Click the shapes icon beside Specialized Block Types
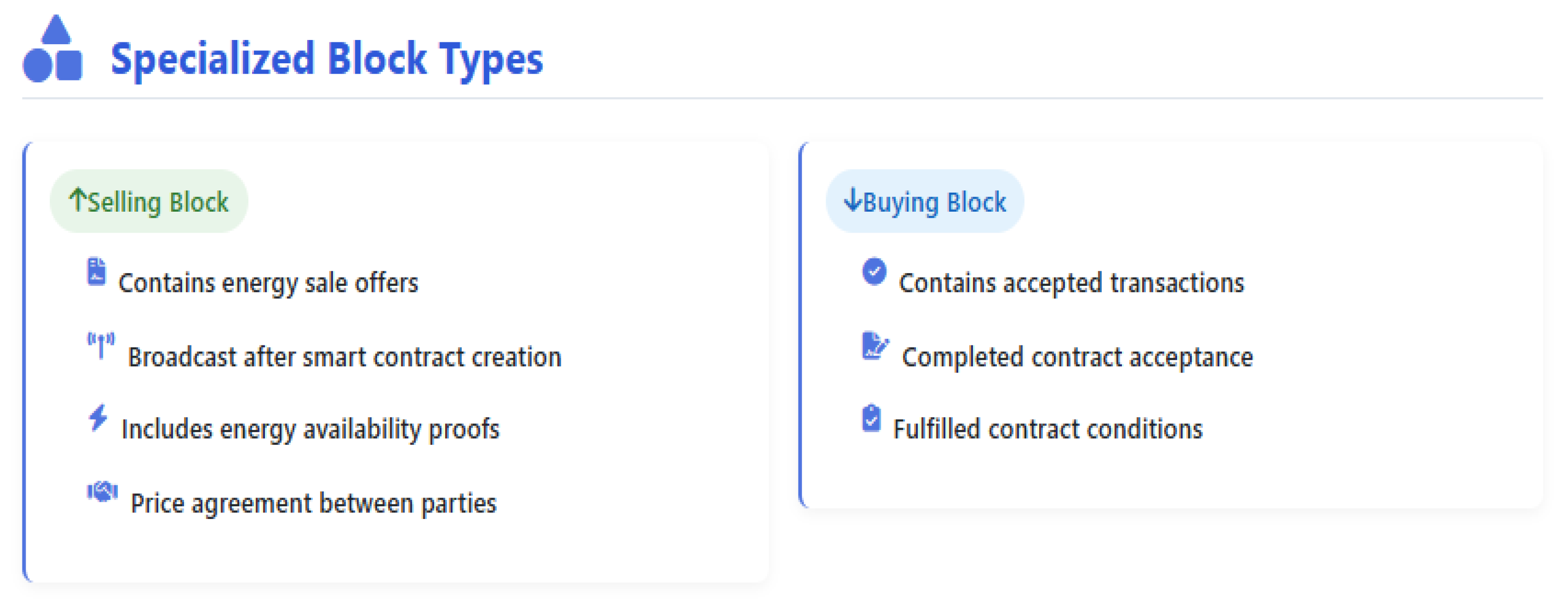Screen dimensions: 1568x607 52,49
